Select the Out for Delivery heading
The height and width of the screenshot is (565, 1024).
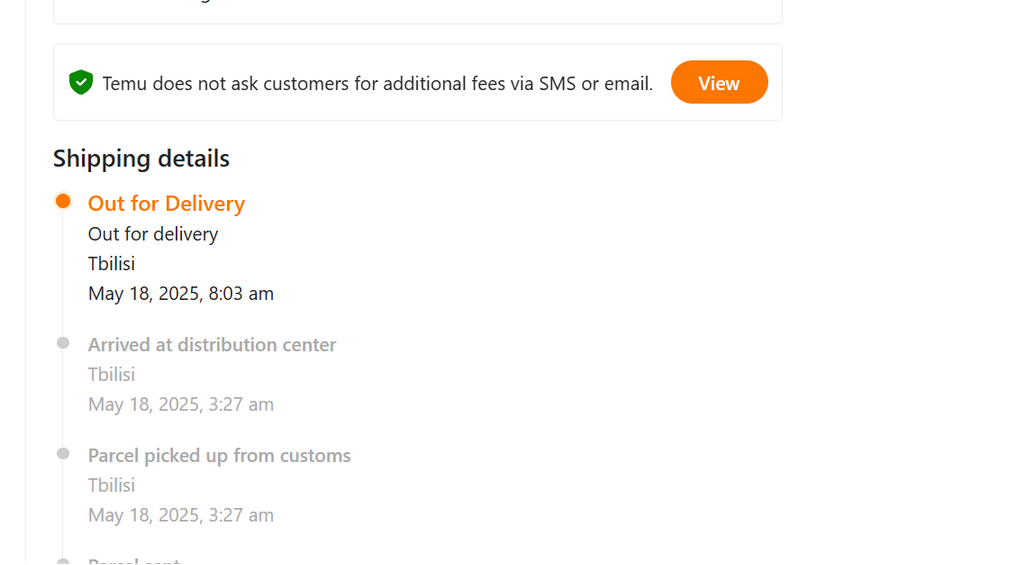167,203
